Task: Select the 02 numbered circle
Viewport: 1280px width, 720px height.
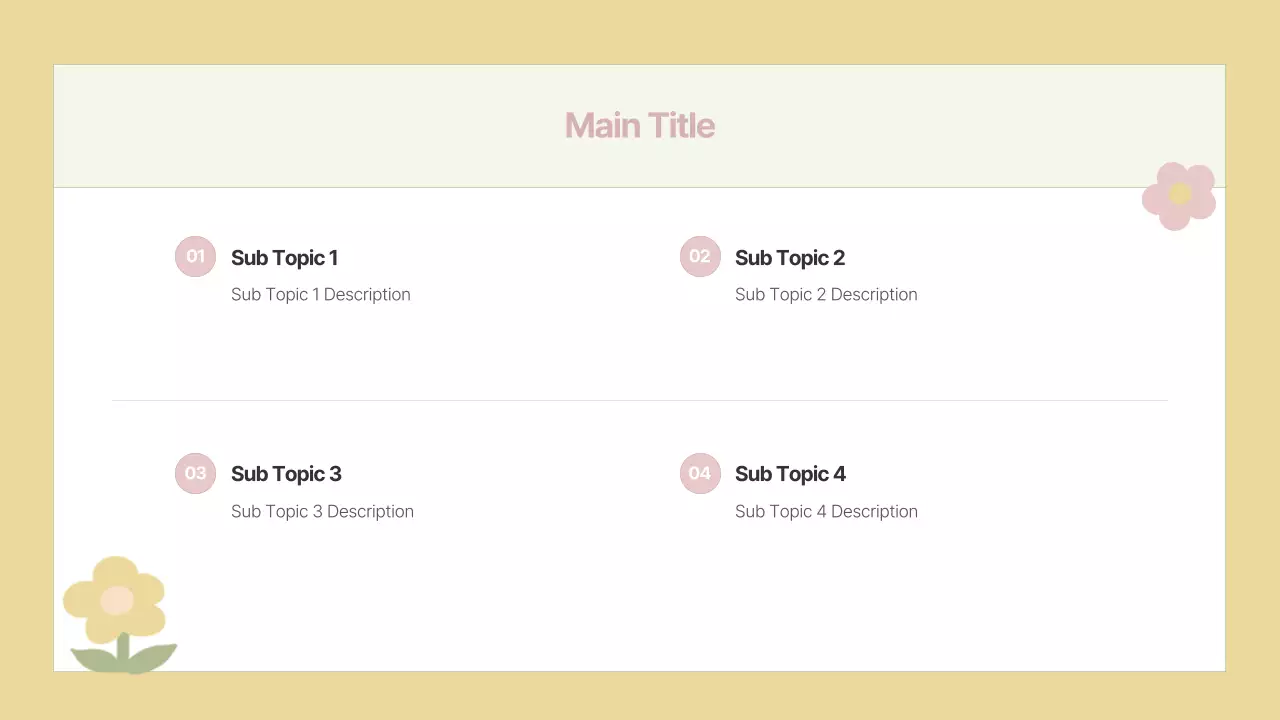Action: click(700, 256)
